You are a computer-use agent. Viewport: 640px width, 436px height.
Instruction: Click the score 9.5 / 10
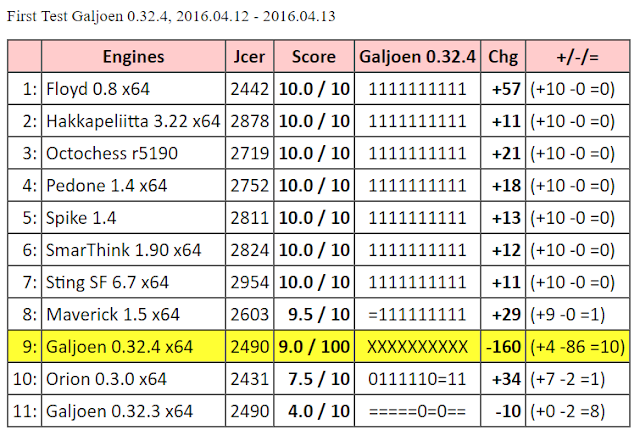pos(319,315)
